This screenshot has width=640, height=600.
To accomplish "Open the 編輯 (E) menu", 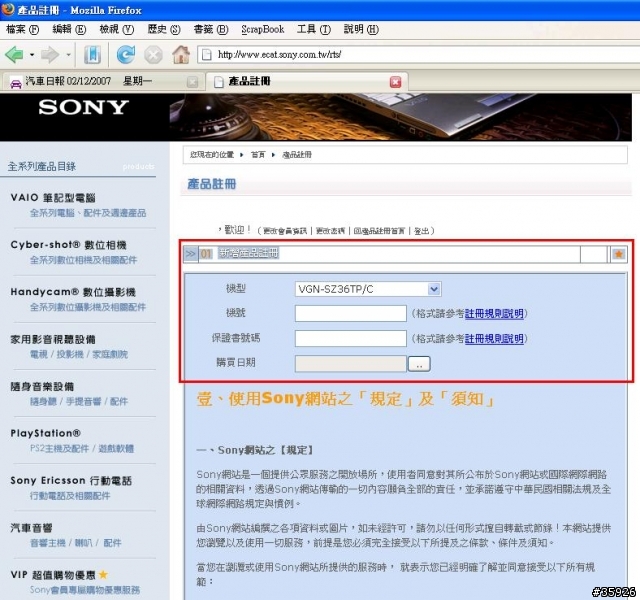I will pyautogui.click(x=69, y=29).
